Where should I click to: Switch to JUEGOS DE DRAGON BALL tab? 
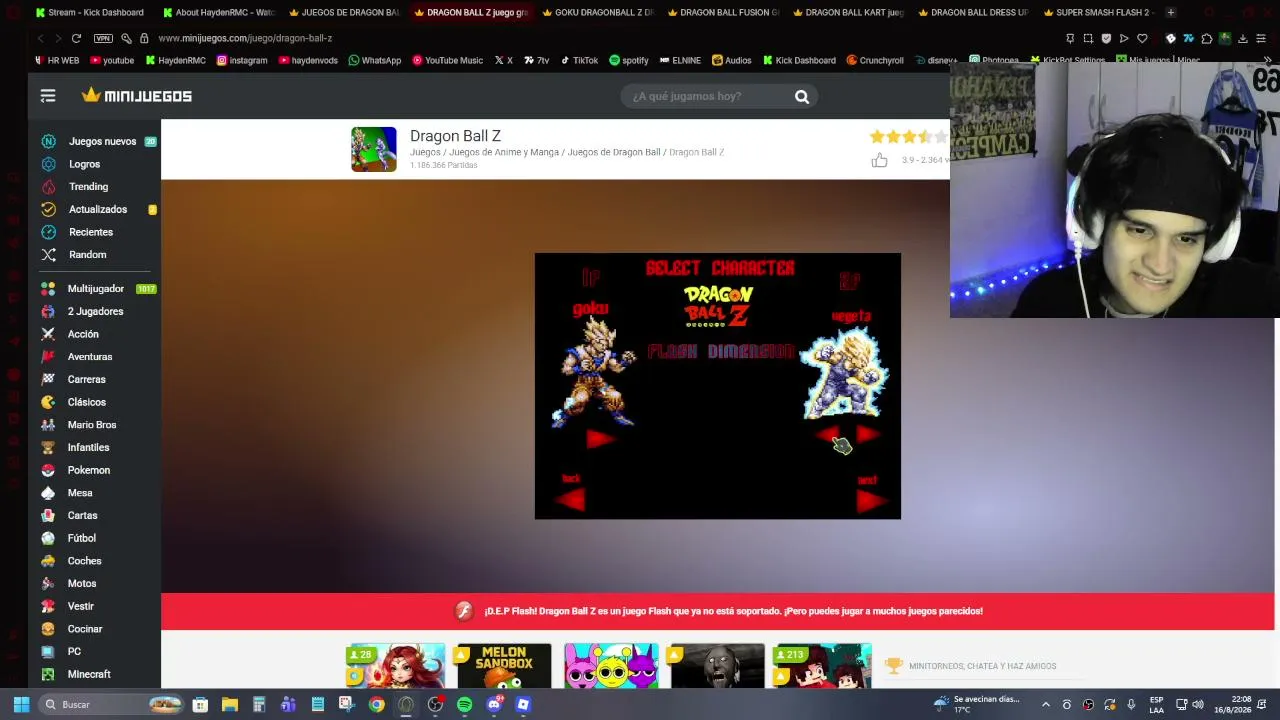pos(342,12)
